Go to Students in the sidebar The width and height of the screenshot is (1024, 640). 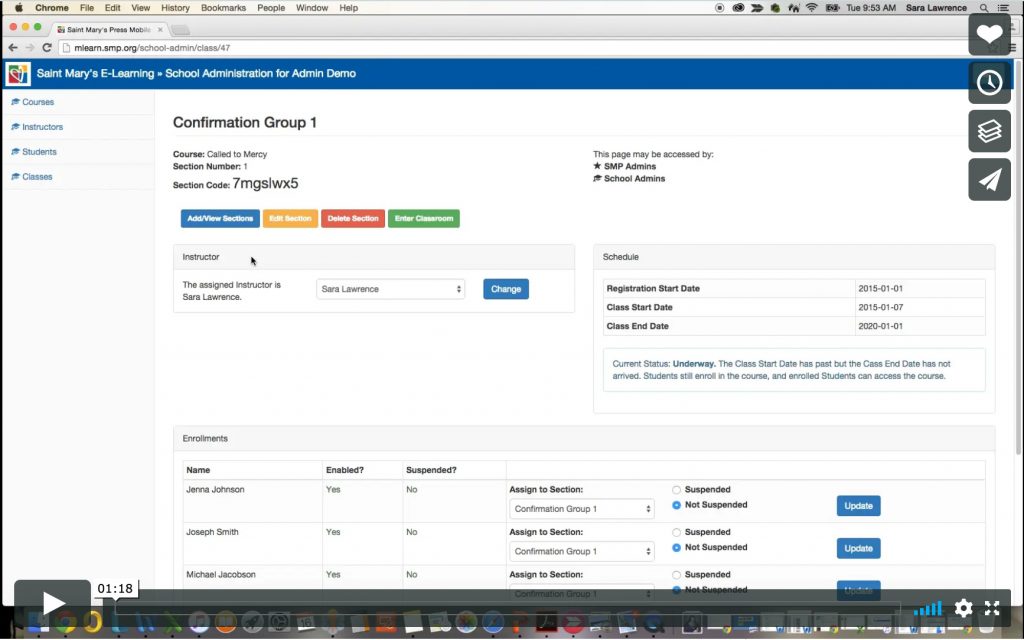(x=39, y=152)
